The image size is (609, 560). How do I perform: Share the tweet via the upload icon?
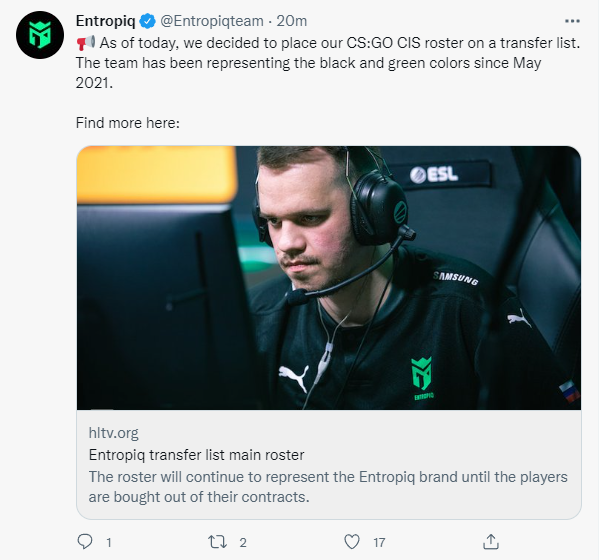pyautogui.click(x=490, y=542)
